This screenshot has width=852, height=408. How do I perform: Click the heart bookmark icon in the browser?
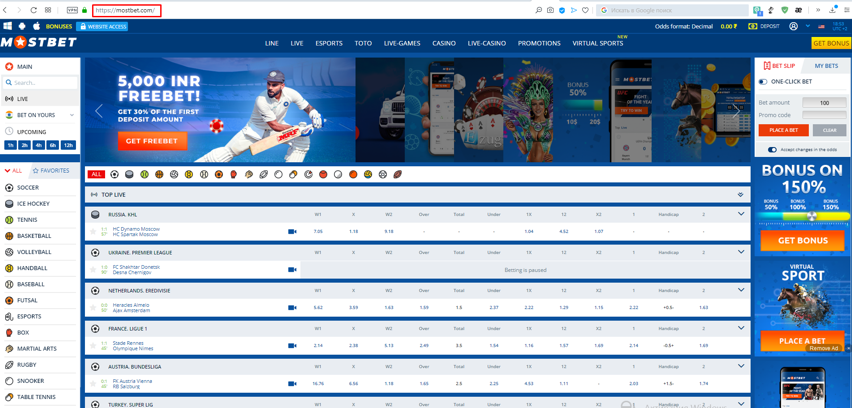pyautogui.click(x=585, y=10)
